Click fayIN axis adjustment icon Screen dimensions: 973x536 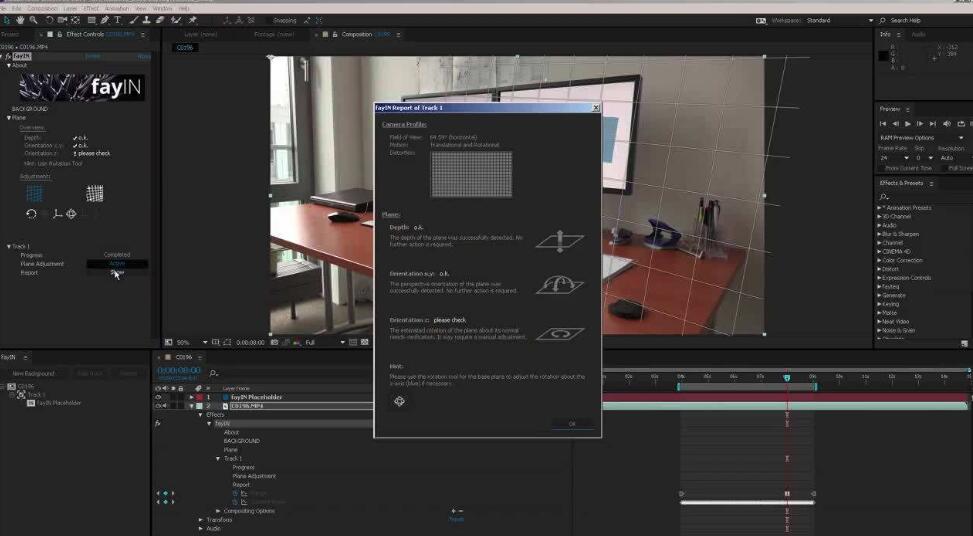(x=57, y=214)
